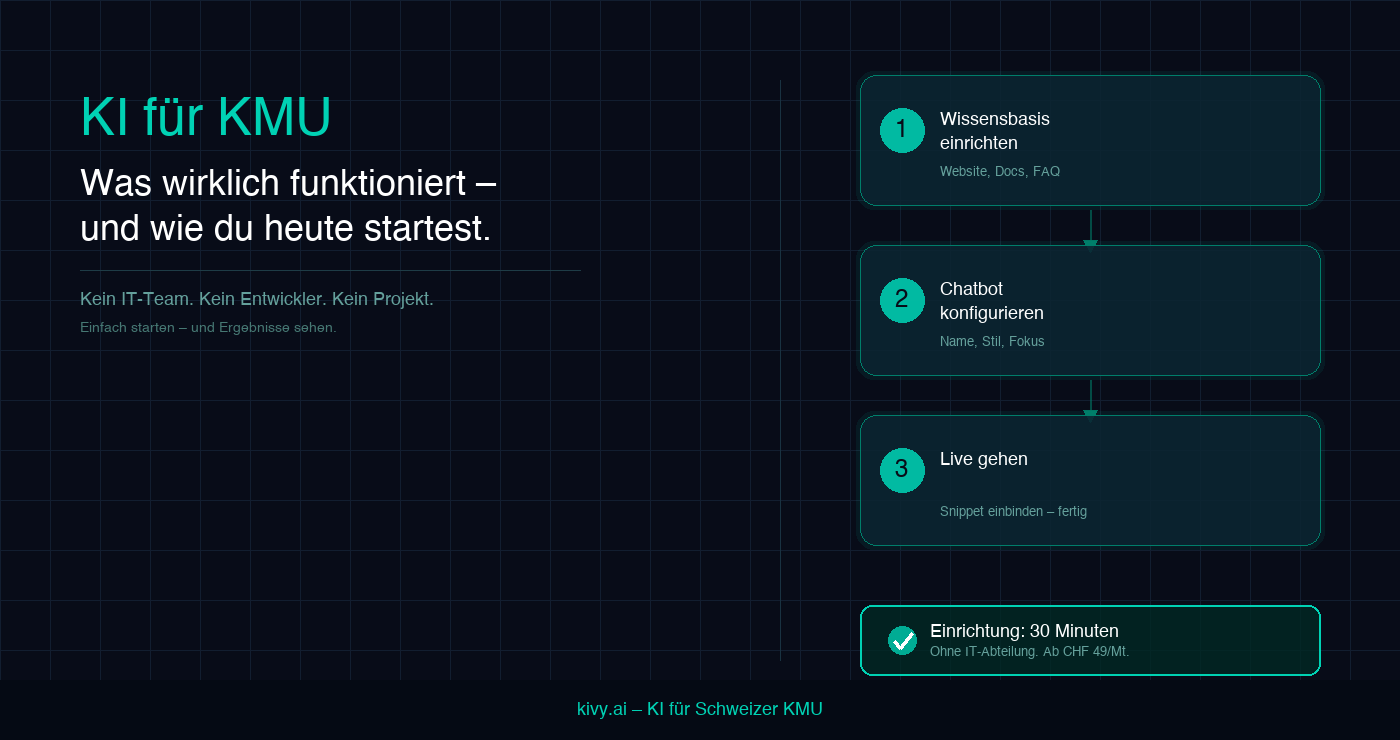The height and width of the screenshot is (740, 1400).
Task: Select the "Chatbot konfigurieren" step title
Action: point(991,301)
